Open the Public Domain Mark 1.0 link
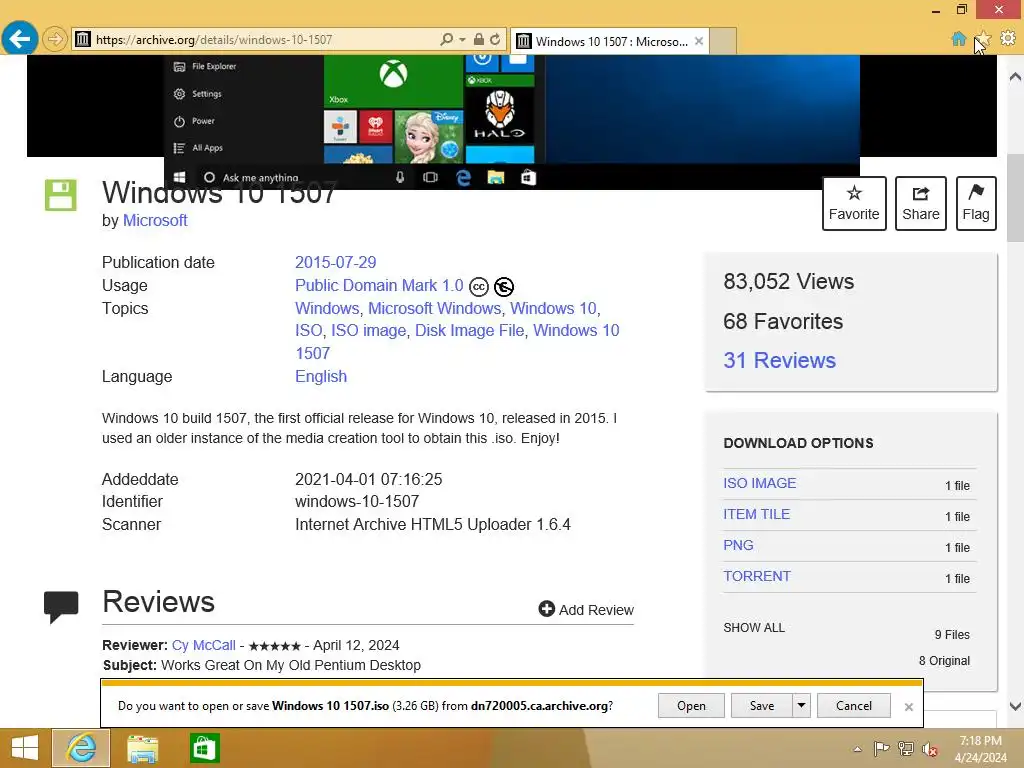 coord(379,285)
